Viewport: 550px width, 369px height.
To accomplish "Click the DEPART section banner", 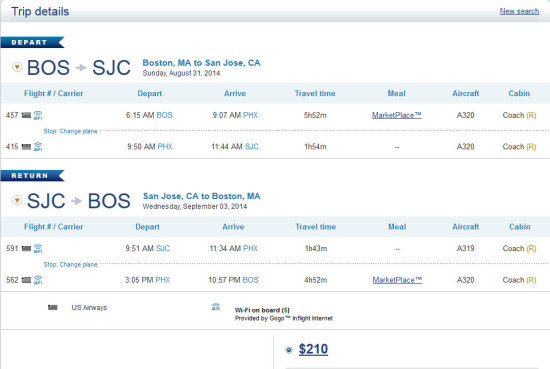I will point(32,42).
